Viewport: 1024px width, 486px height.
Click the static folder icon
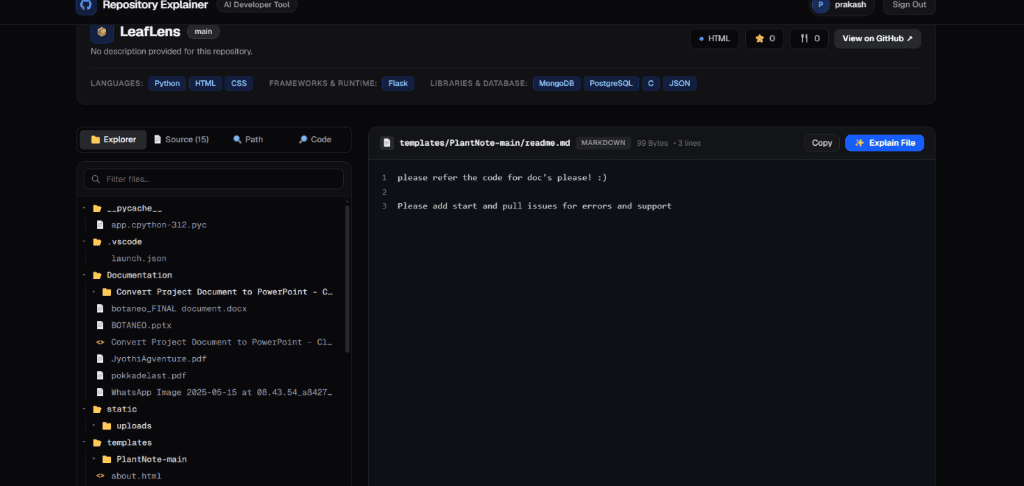coord(97,409)
